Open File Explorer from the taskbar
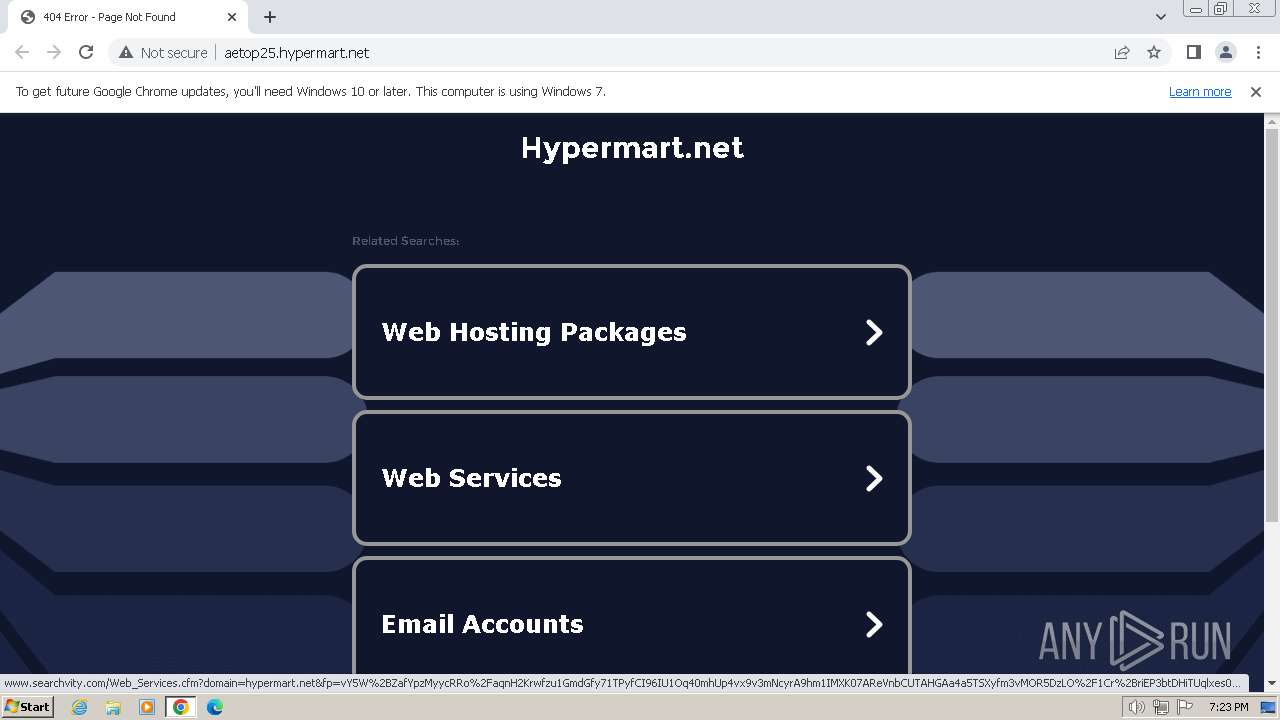 coord(113,707)
